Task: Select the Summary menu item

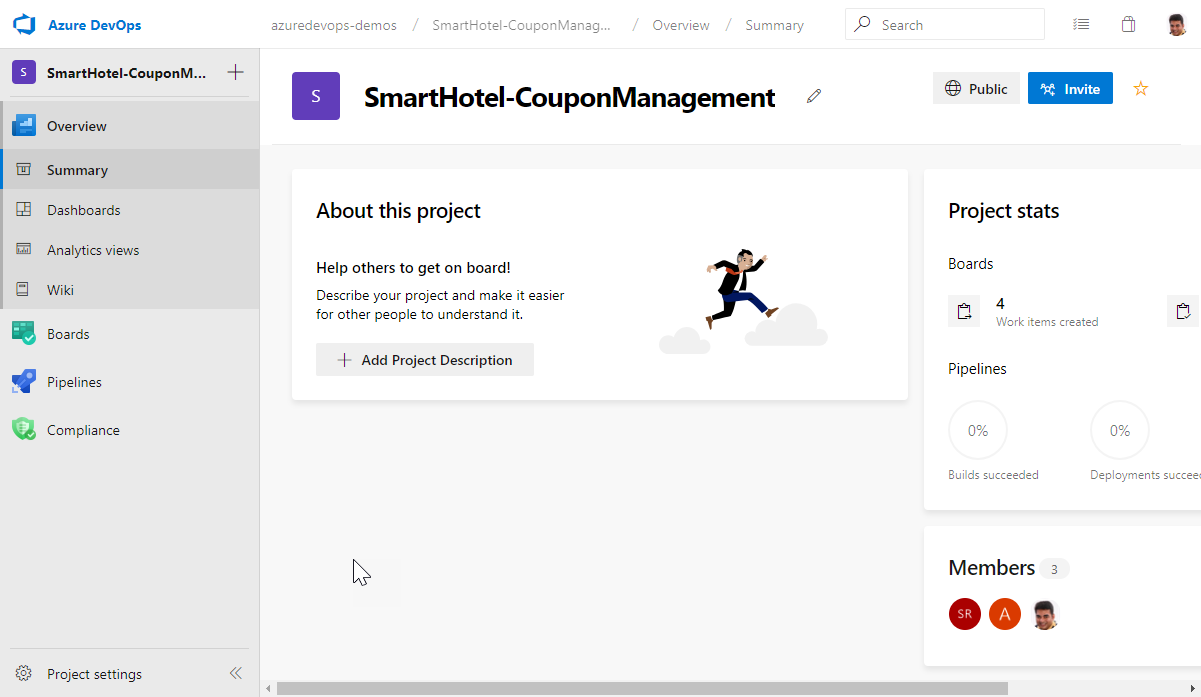Action: point(130,170)
